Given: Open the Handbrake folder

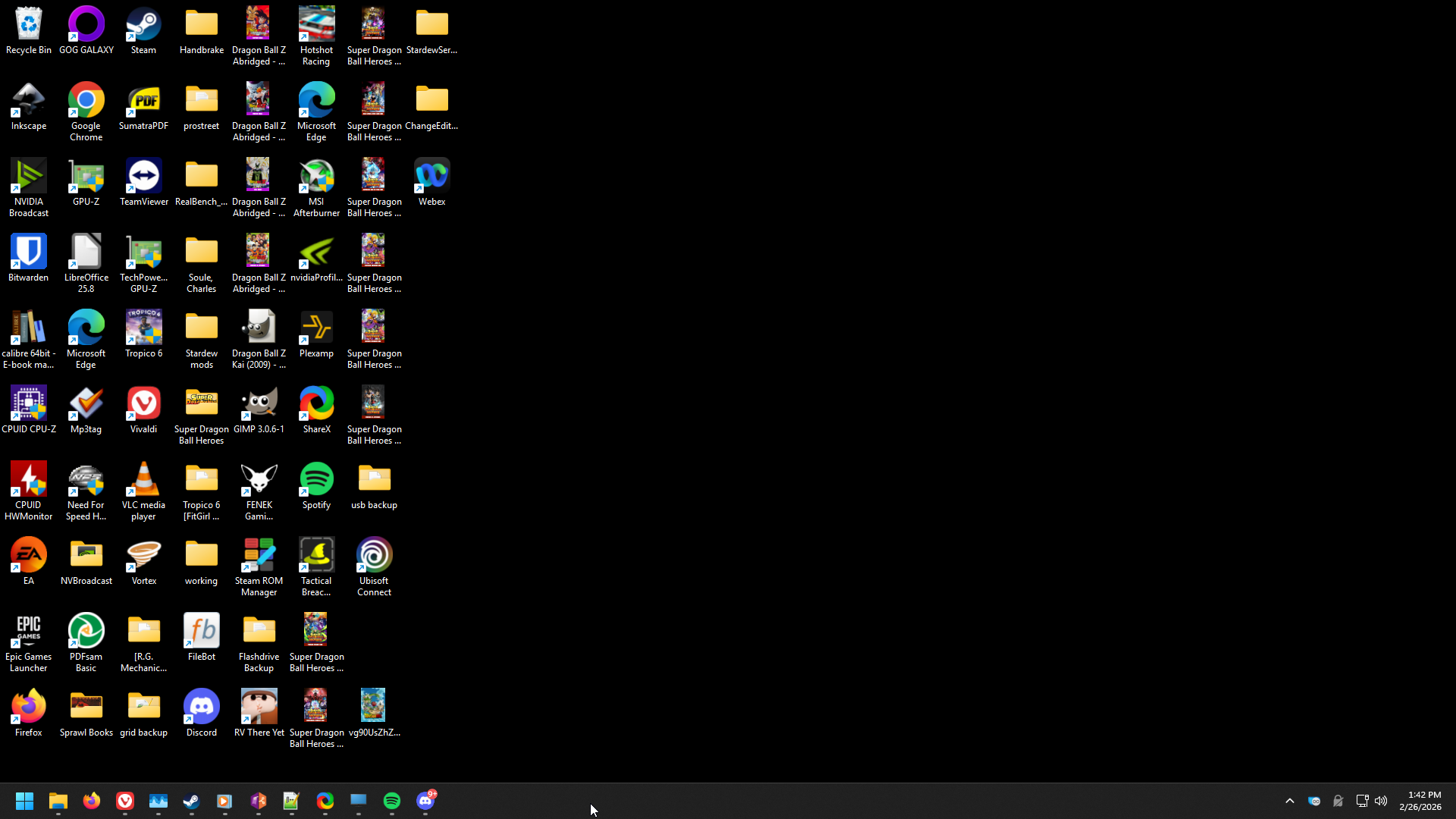Looking at the screenshot, I should coord(202,31).
